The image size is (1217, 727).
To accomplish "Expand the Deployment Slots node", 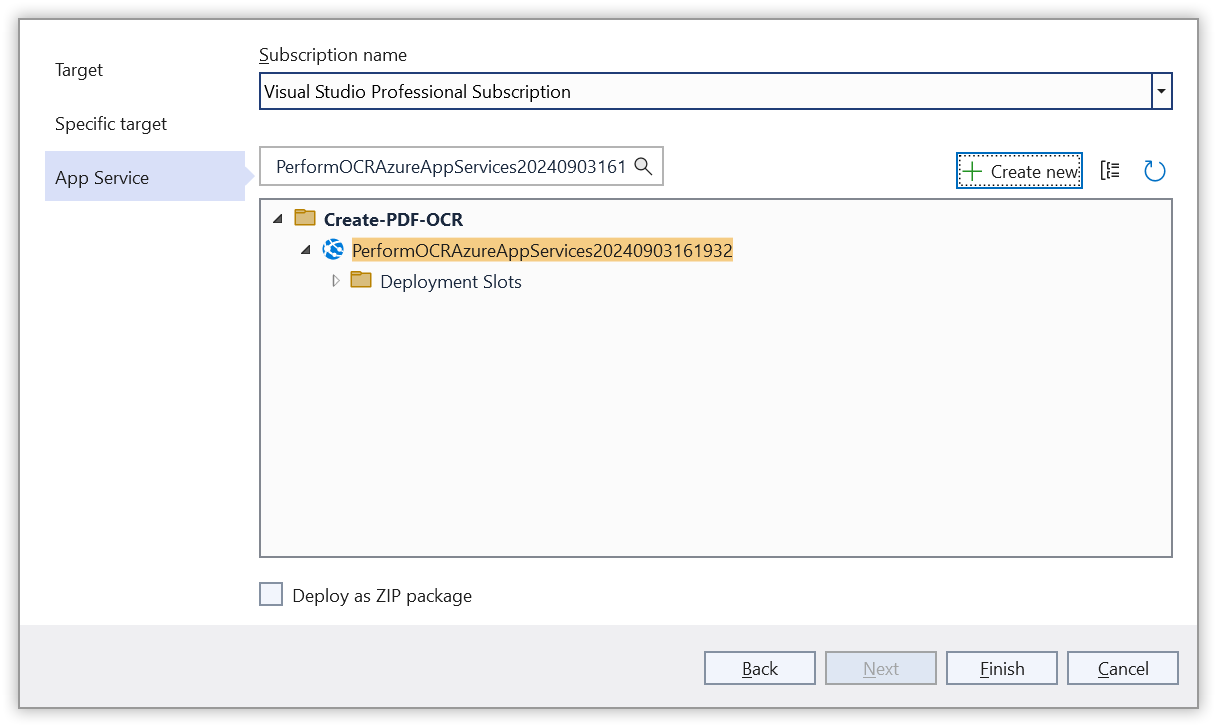I will click(335, 281).
